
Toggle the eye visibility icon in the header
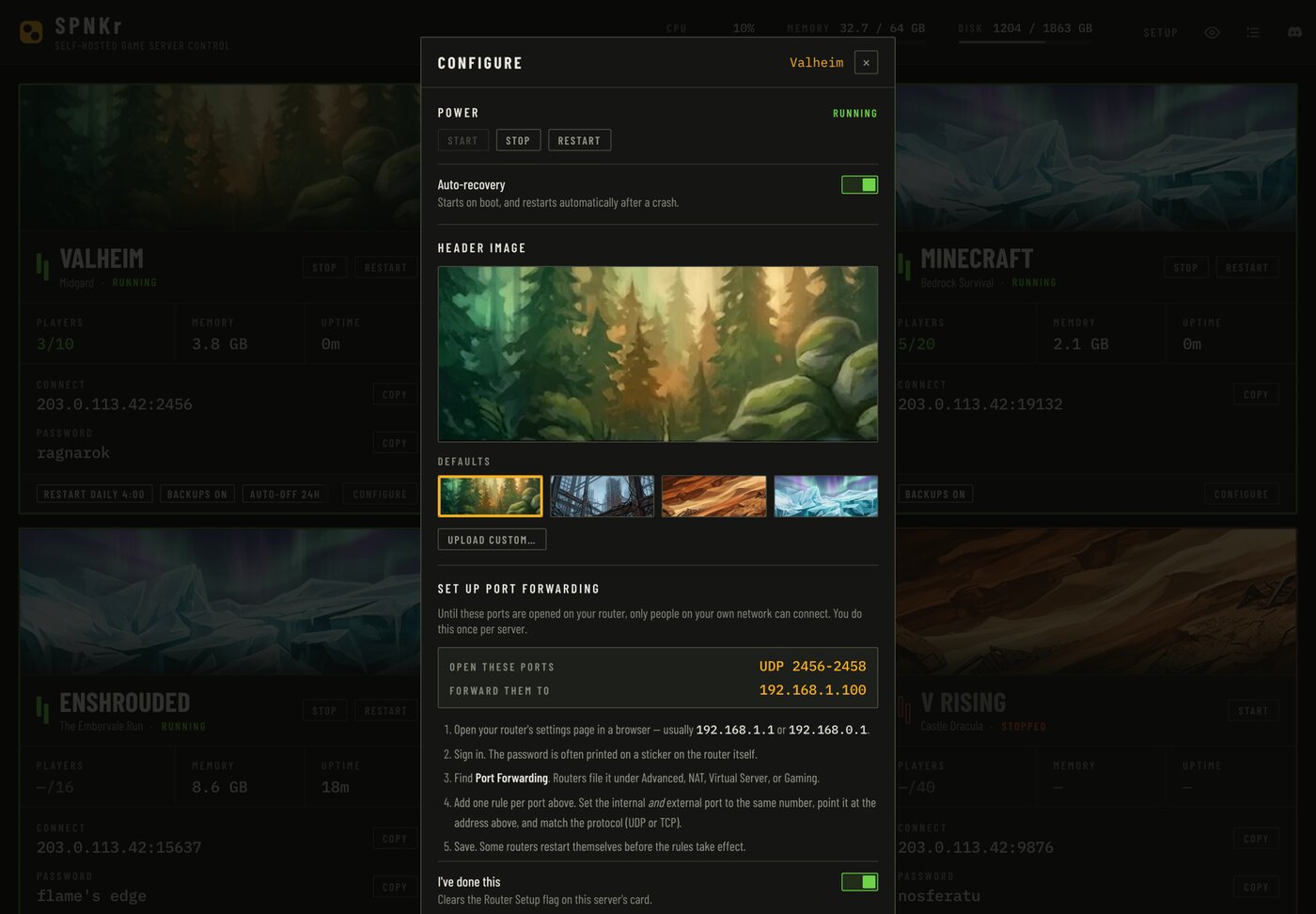point(1212,33)
